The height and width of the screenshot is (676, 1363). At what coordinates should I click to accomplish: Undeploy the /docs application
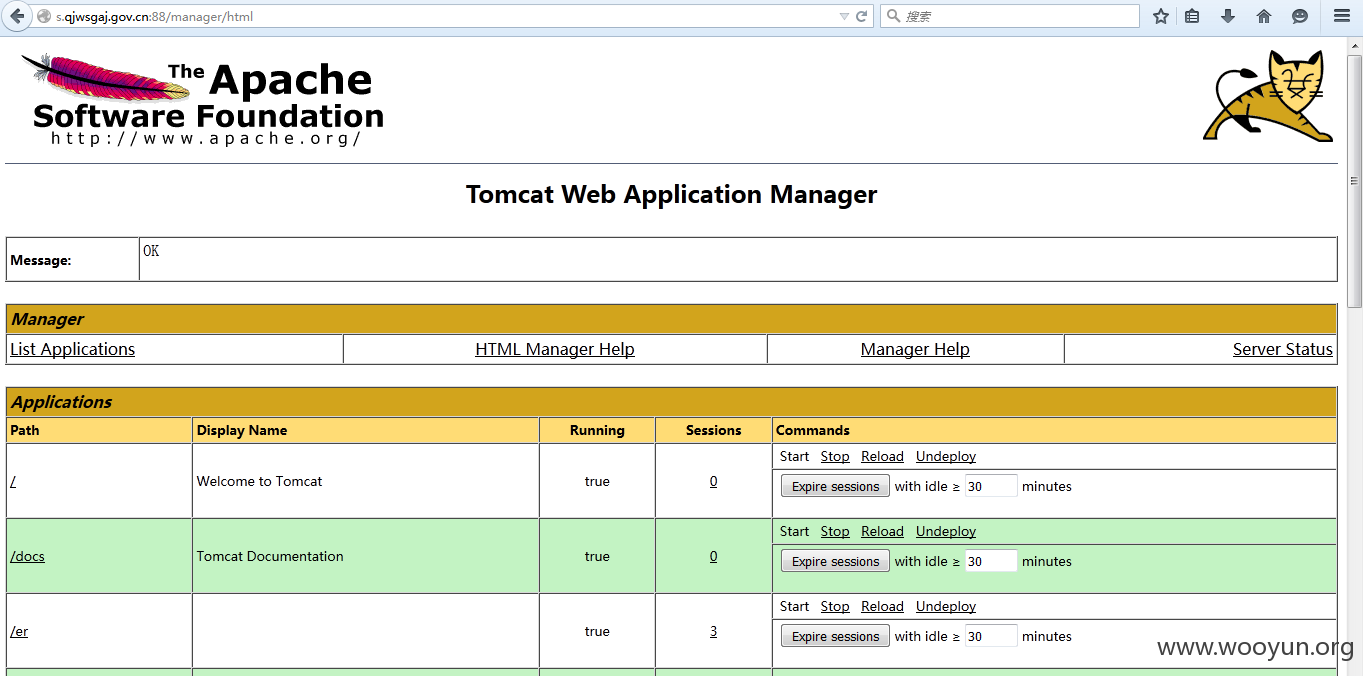tap(946, 531)
